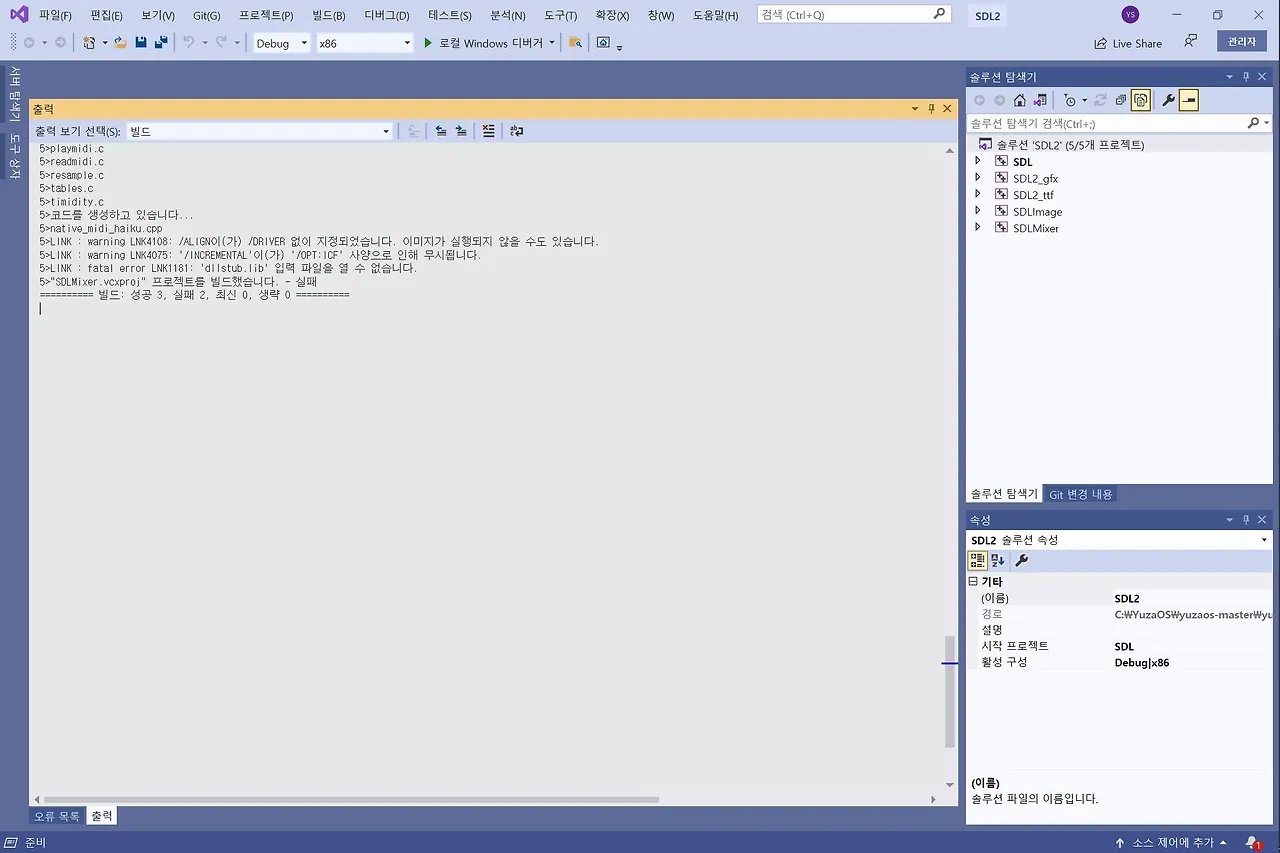Open the 빌드(B) menu
Screen dimensions: 1280x853
[x=329, y=15]
